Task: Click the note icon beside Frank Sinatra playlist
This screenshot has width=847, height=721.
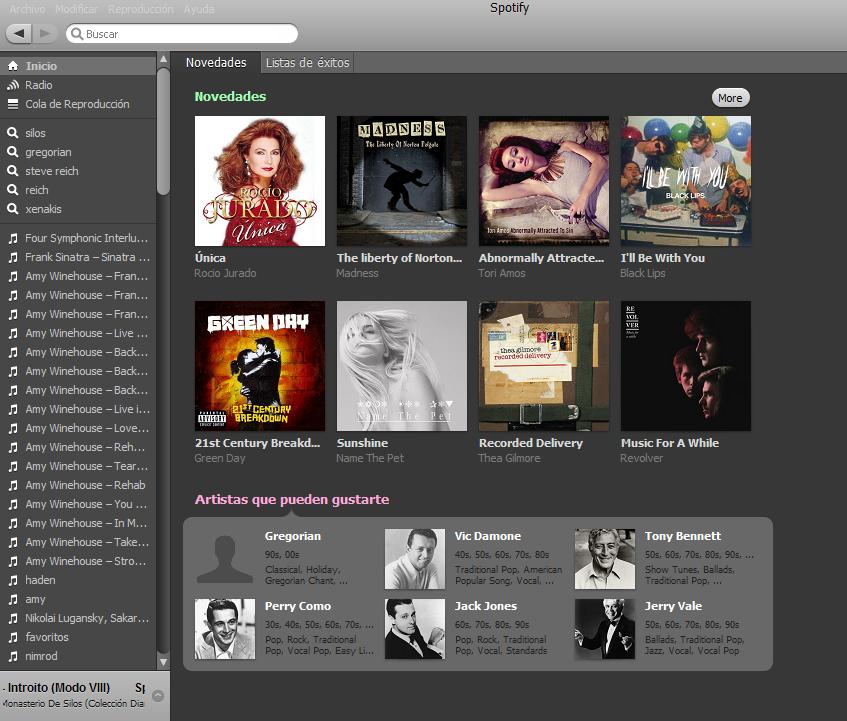Action: (x=13, y=257)
